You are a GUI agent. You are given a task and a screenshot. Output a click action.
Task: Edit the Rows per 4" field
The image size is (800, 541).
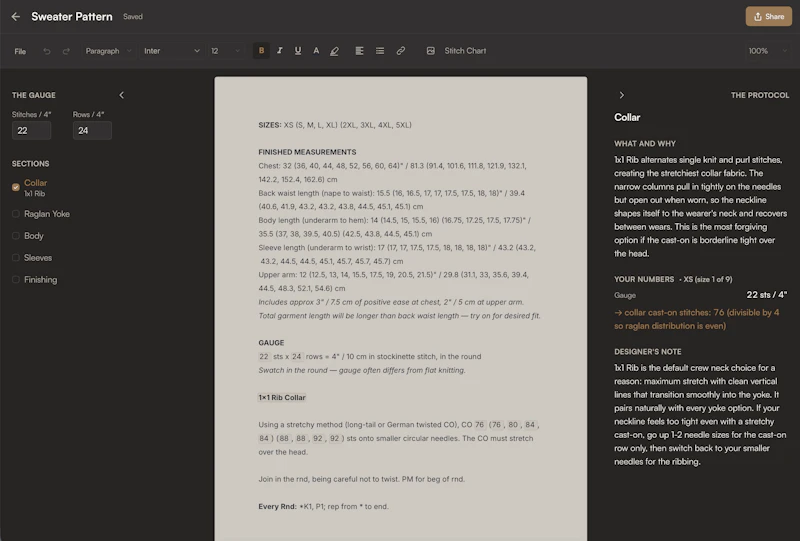coord(92,131)
